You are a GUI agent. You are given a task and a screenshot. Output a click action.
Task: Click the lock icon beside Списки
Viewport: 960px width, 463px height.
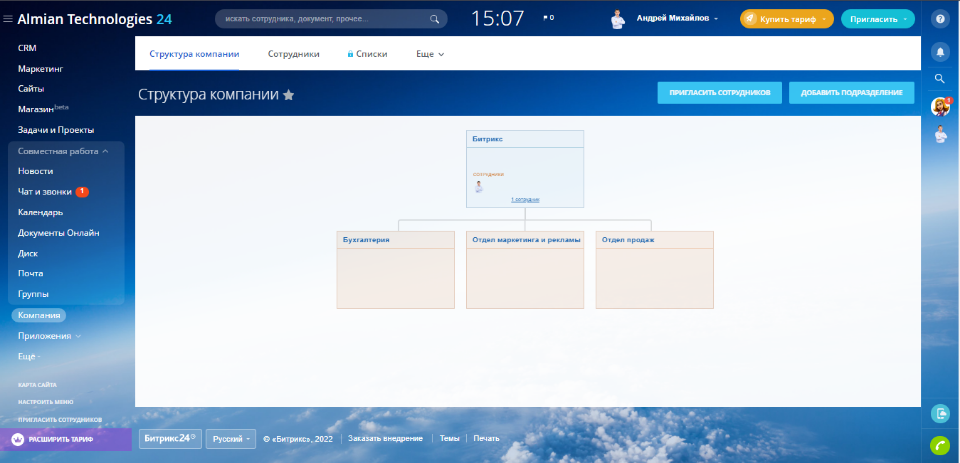pos(350,54)
